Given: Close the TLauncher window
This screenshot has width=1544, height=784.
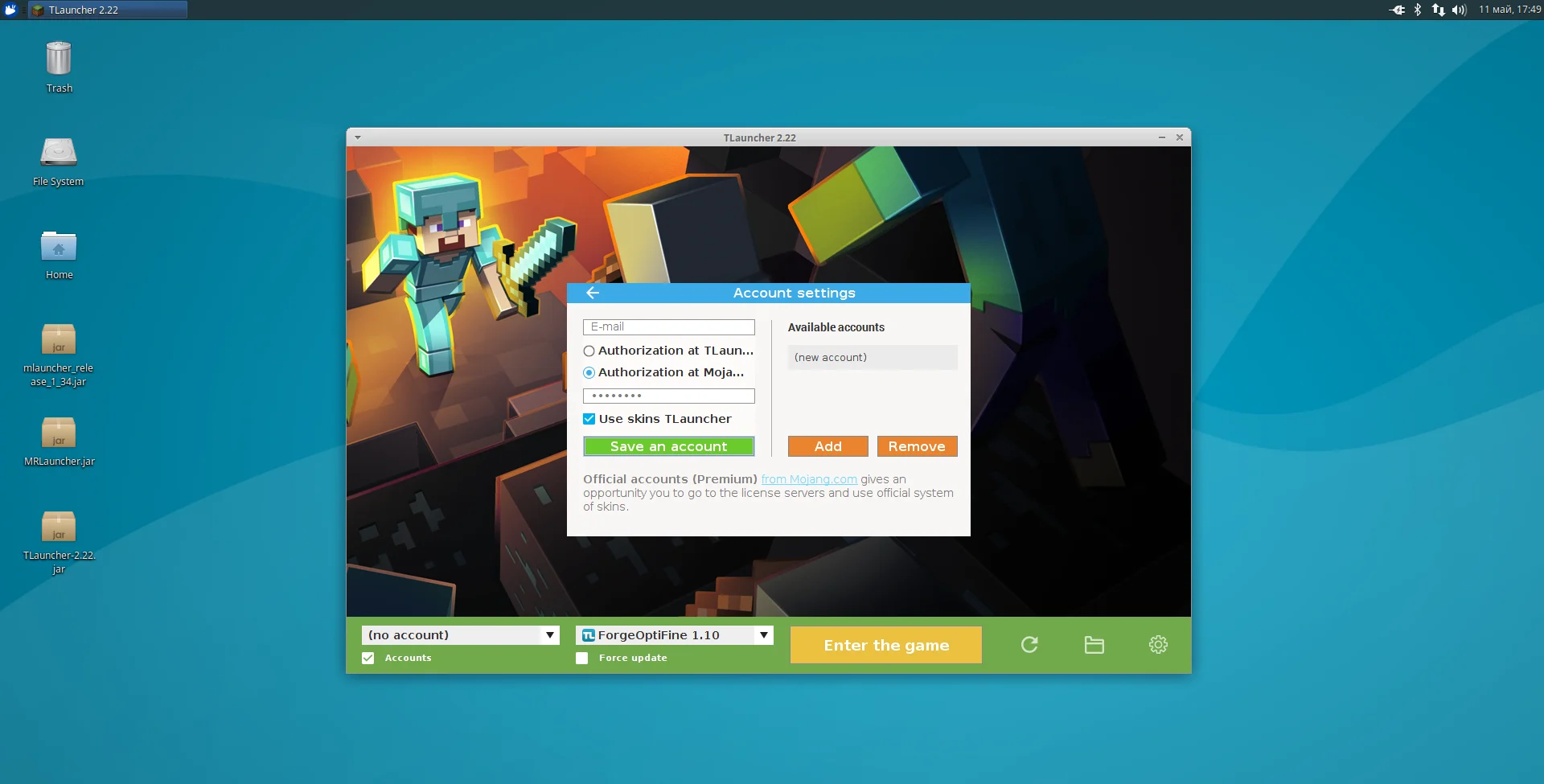Looking at the screenshot, I should 1180,138.
